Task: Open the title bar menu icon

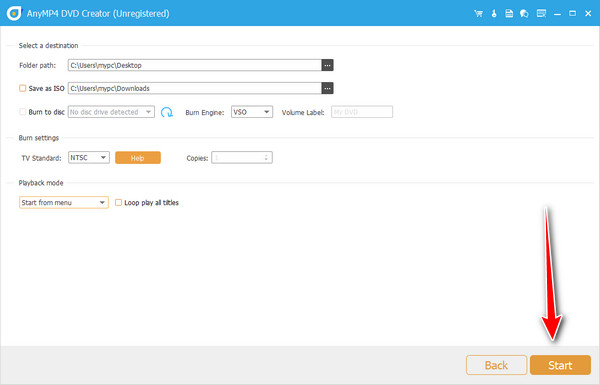Action: tap(541, 14)
